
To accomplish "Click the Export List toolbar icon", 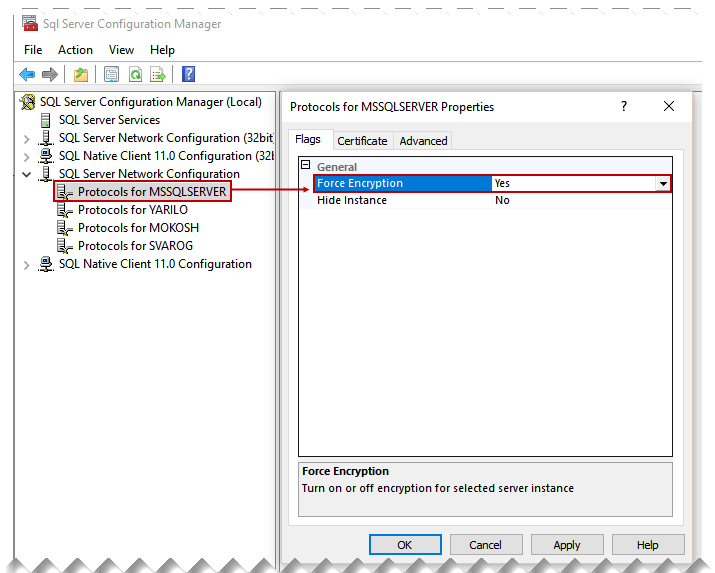I will [x=158, y=74].
